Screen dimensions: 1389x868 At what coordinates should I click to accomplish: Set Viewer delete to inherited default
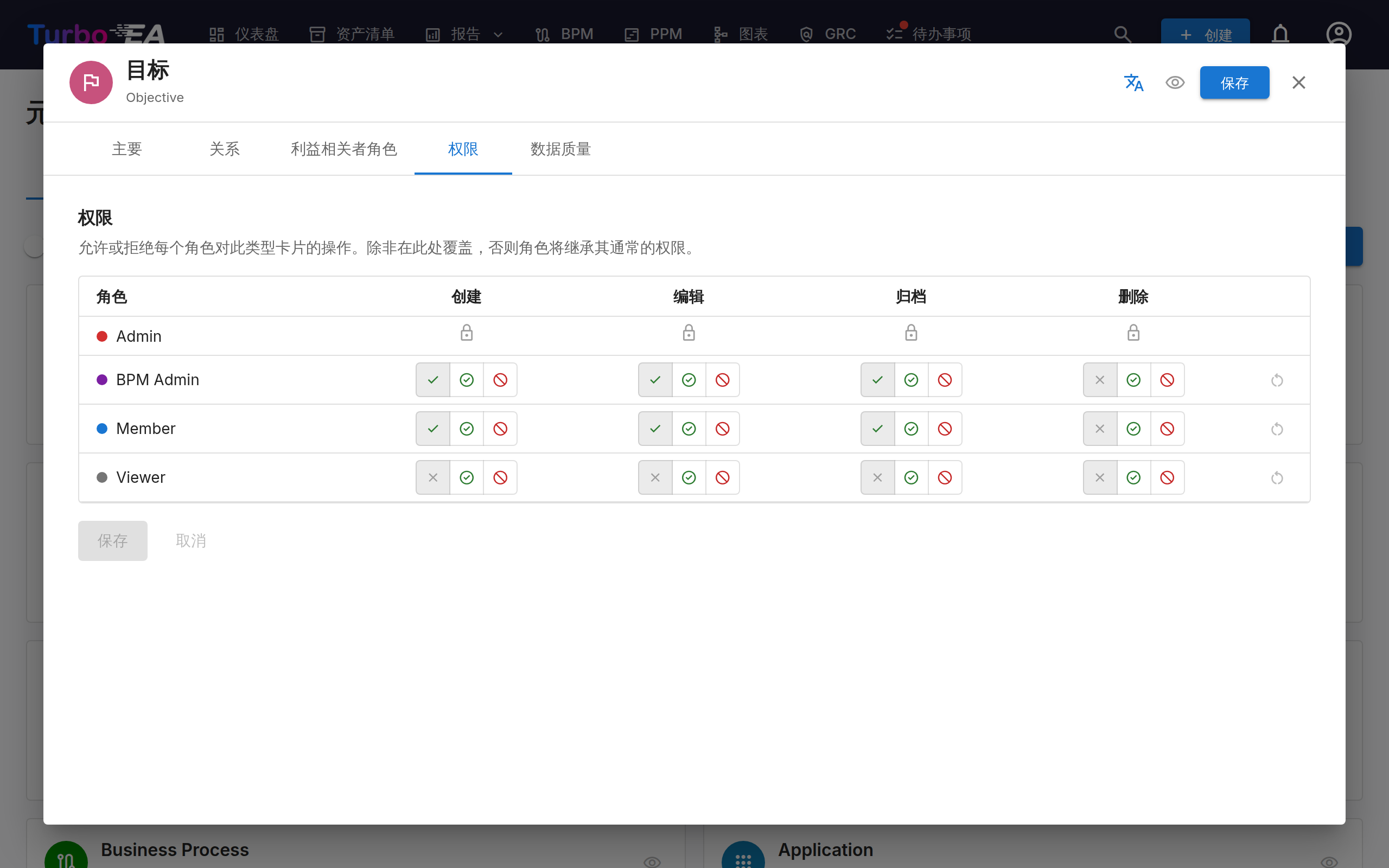[1100, 477]
